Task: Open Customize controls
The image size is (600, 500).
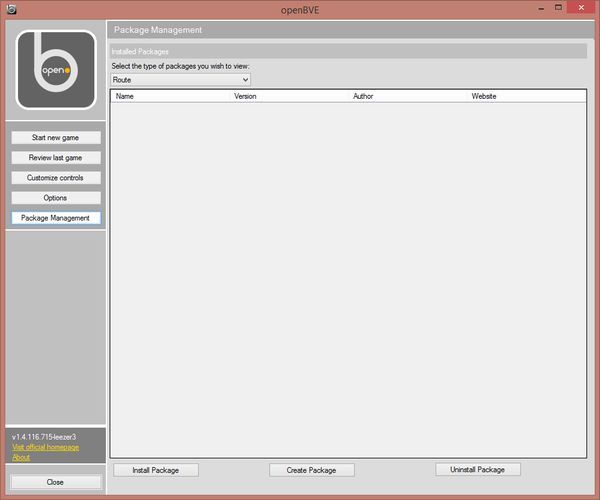Action: pyautogui.click(x=56, y=178)
